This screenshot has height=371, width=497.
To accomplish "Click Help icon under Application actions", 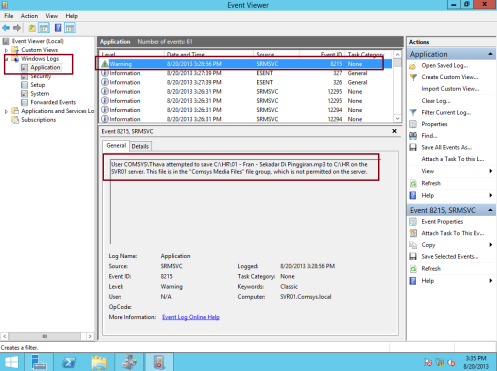I will click(413, 195).
